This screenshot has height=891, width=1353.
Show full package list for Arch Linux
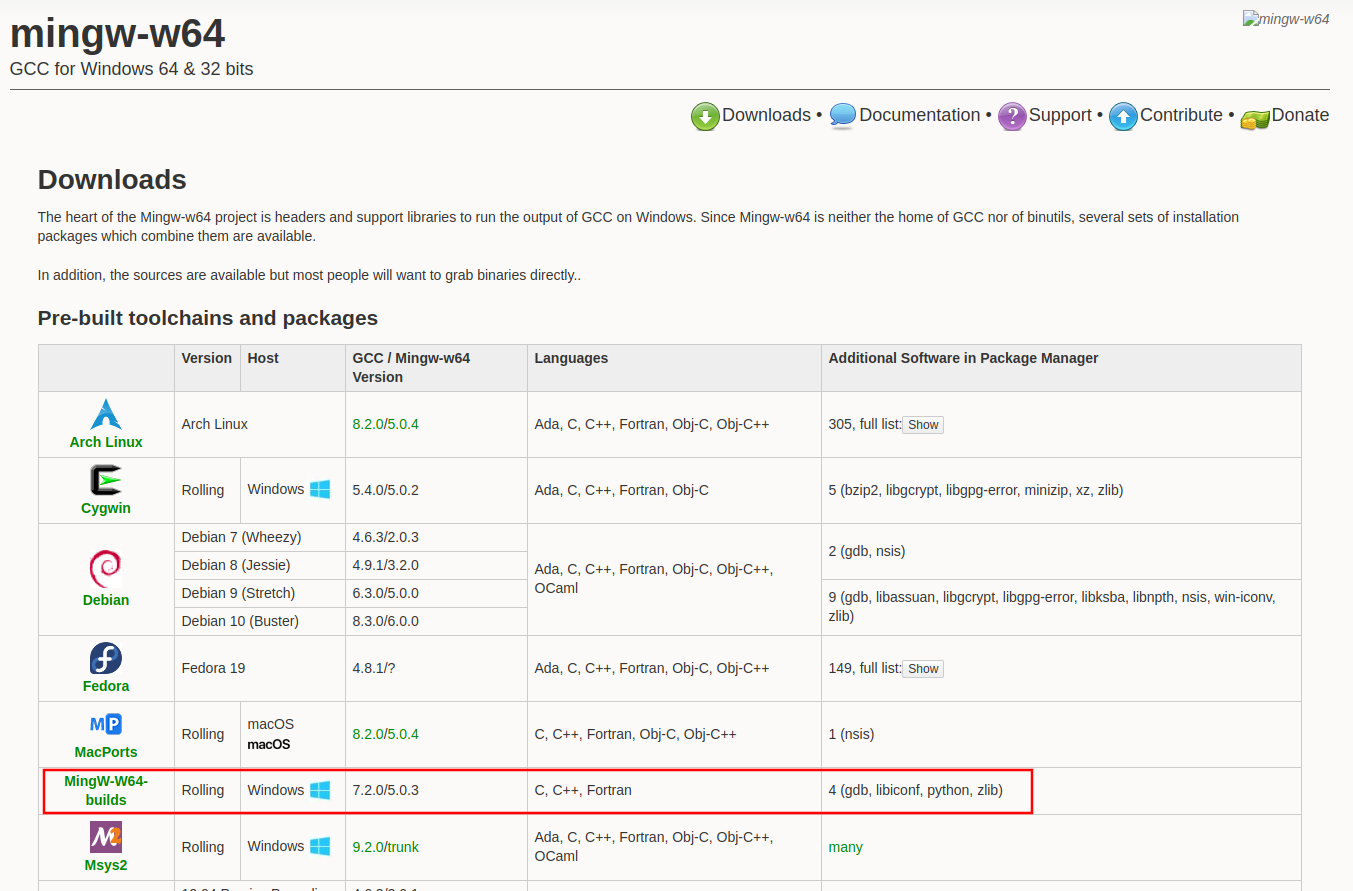pos(923,425)
